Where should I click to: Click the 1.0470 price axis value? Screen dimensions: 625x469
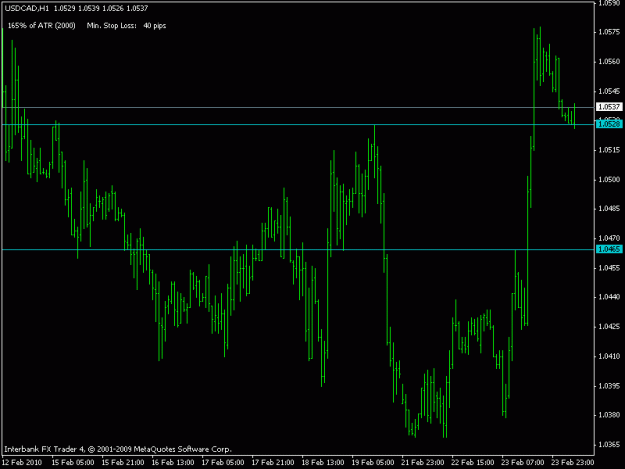[609, 238]
